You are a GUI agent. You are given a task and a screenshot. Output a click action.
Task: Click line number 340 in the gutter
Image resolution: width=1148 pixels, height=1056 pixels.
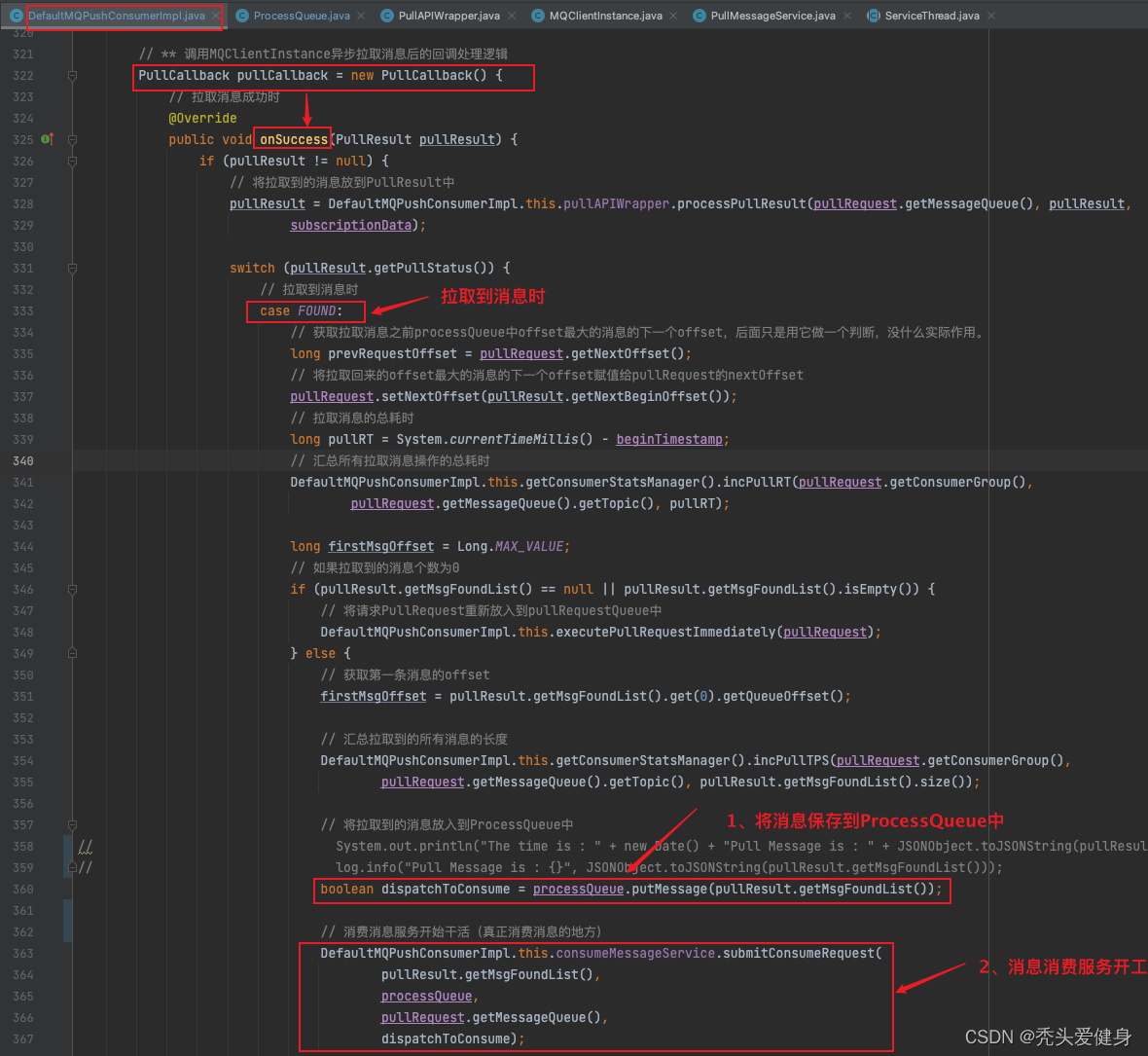pos(23,461)
